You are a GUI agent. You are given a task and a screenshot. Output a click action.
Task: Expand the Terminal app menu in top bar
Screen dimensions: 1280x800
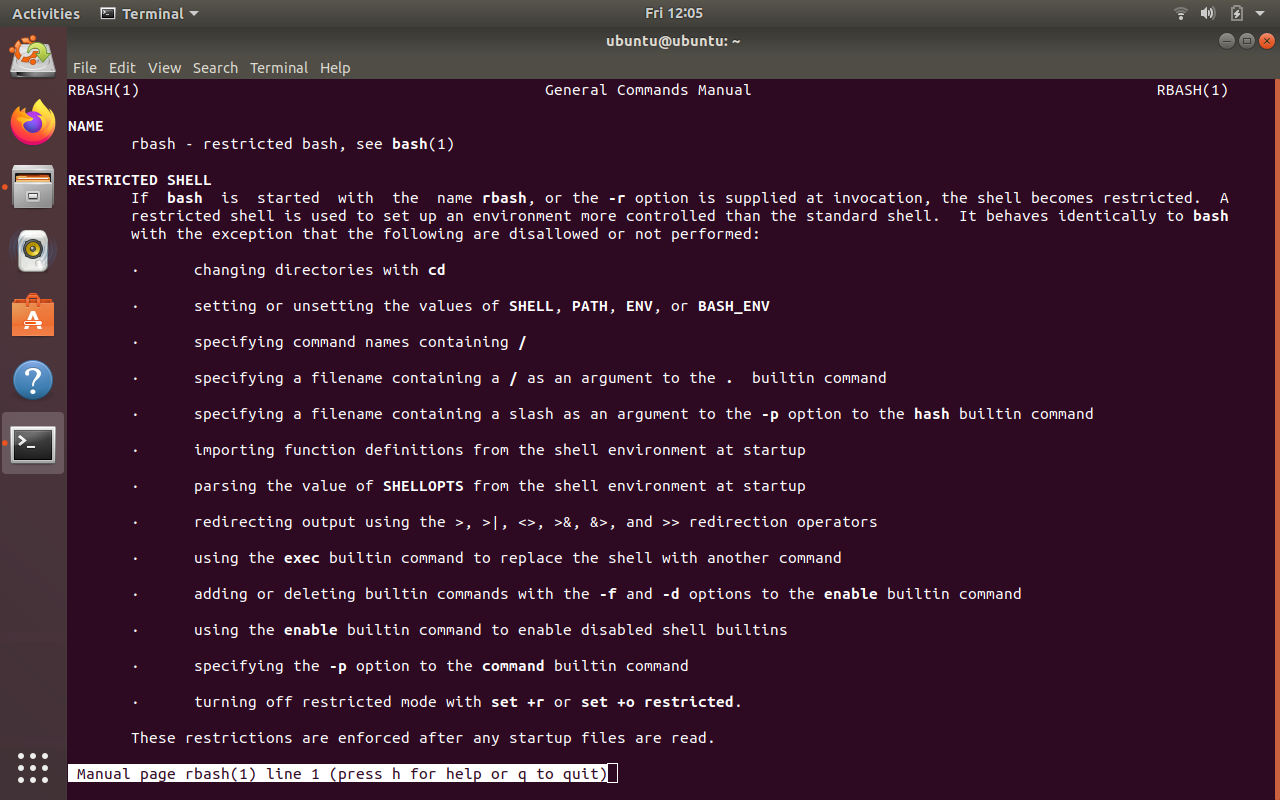click(150, 14)
